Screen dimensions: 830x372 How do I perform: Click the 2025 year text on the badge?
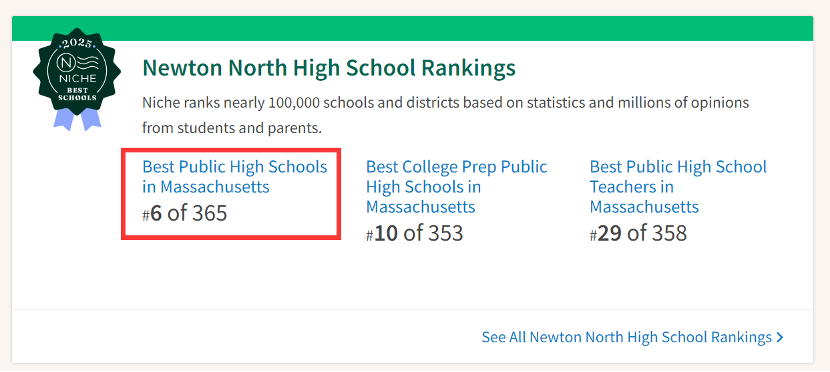77,43
